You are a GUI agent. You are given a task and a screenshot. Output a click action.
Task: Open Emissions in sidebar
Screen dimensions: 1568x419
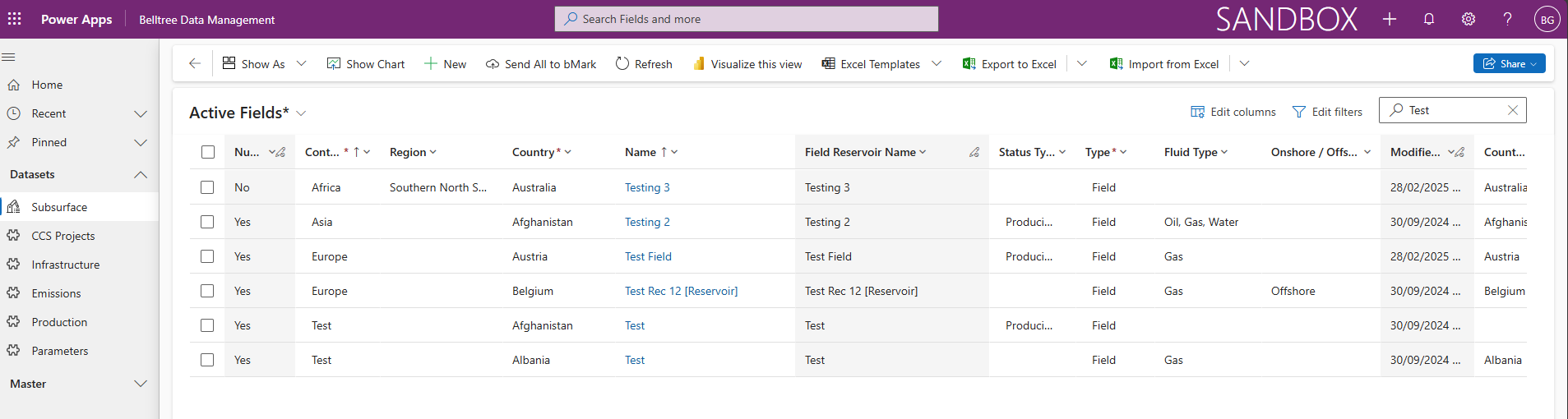pos(80,293)
